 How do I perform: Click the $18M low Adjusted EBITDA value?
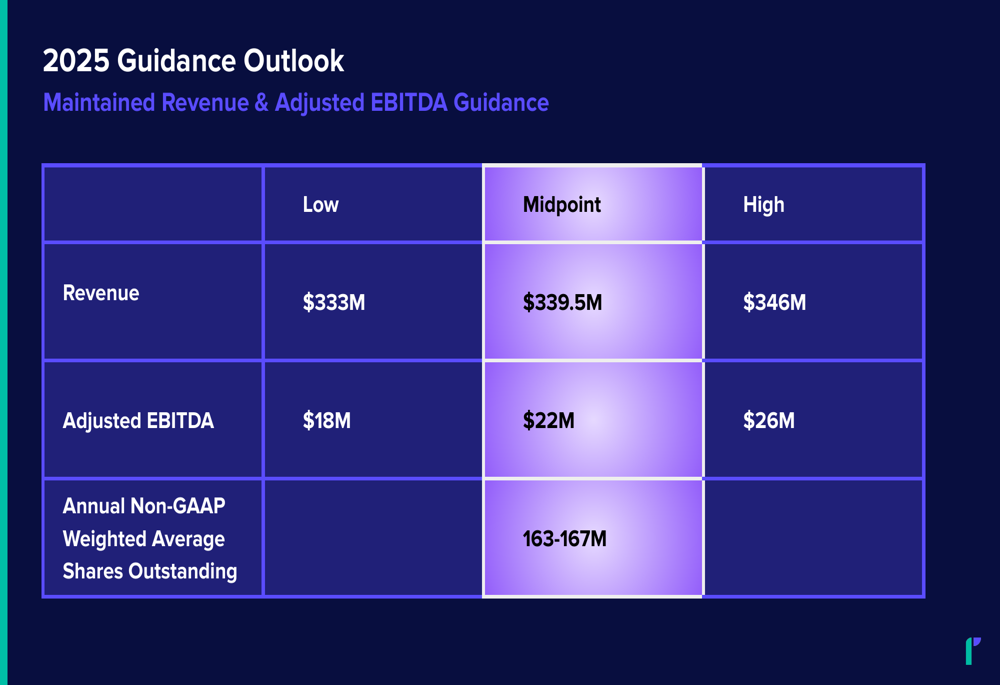[327, 421]
